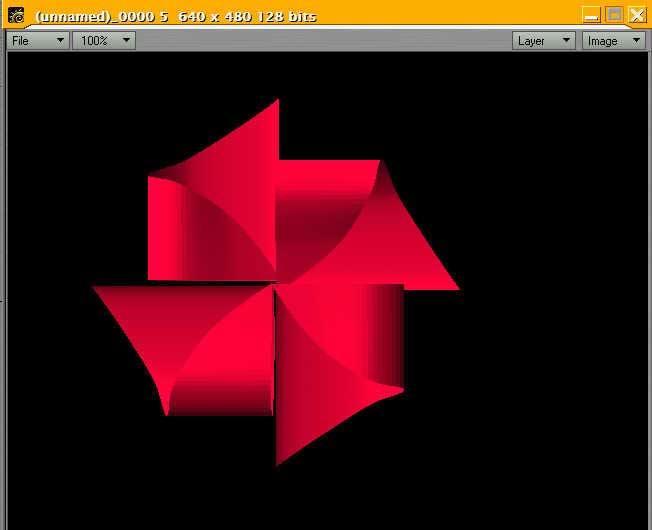This screenshot has height=530, width=652.
Task: Expand the 100% zoom level dropdown
Action: (103, 41)
